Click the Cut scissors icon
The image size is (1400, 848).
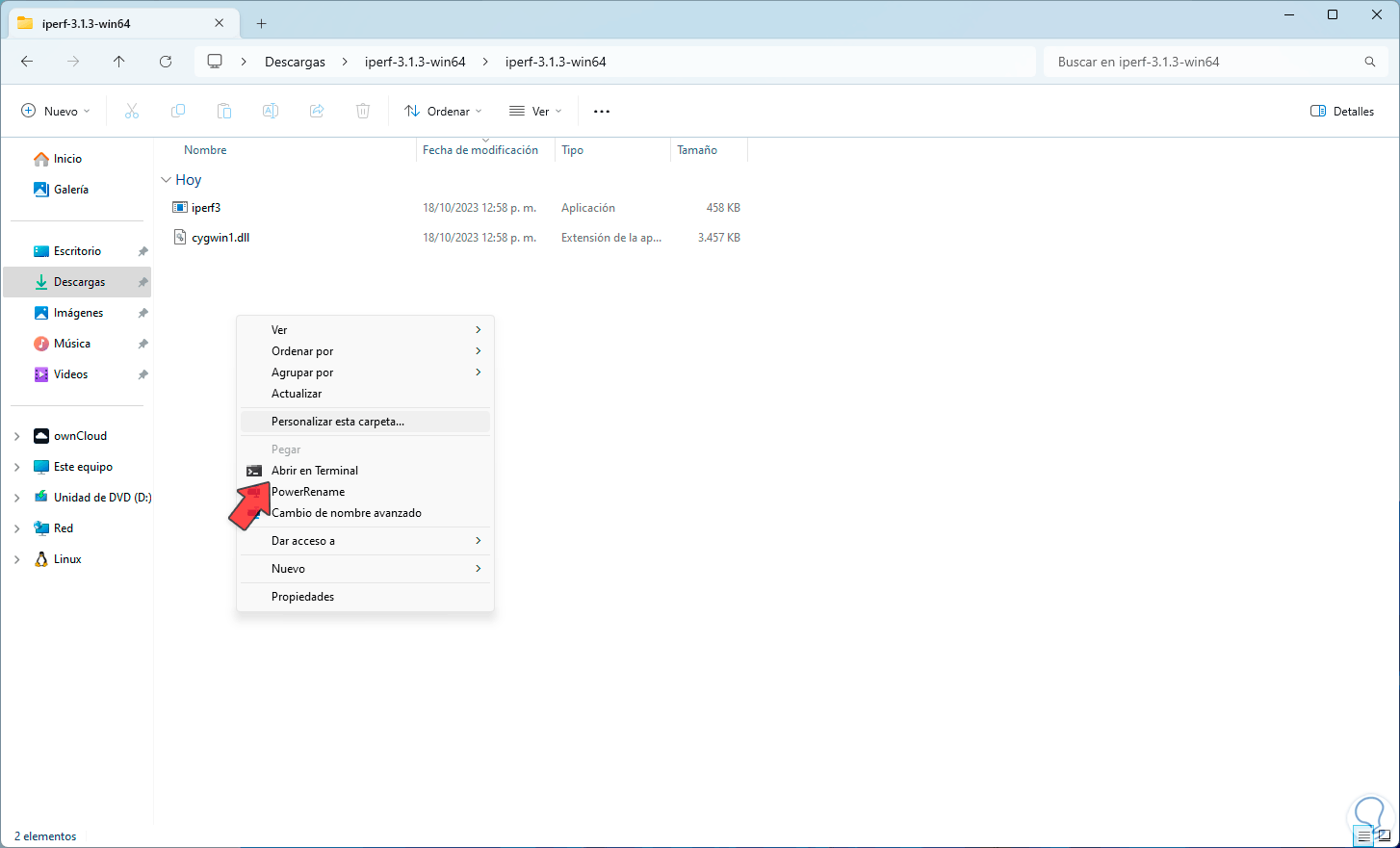pos(132,112)
